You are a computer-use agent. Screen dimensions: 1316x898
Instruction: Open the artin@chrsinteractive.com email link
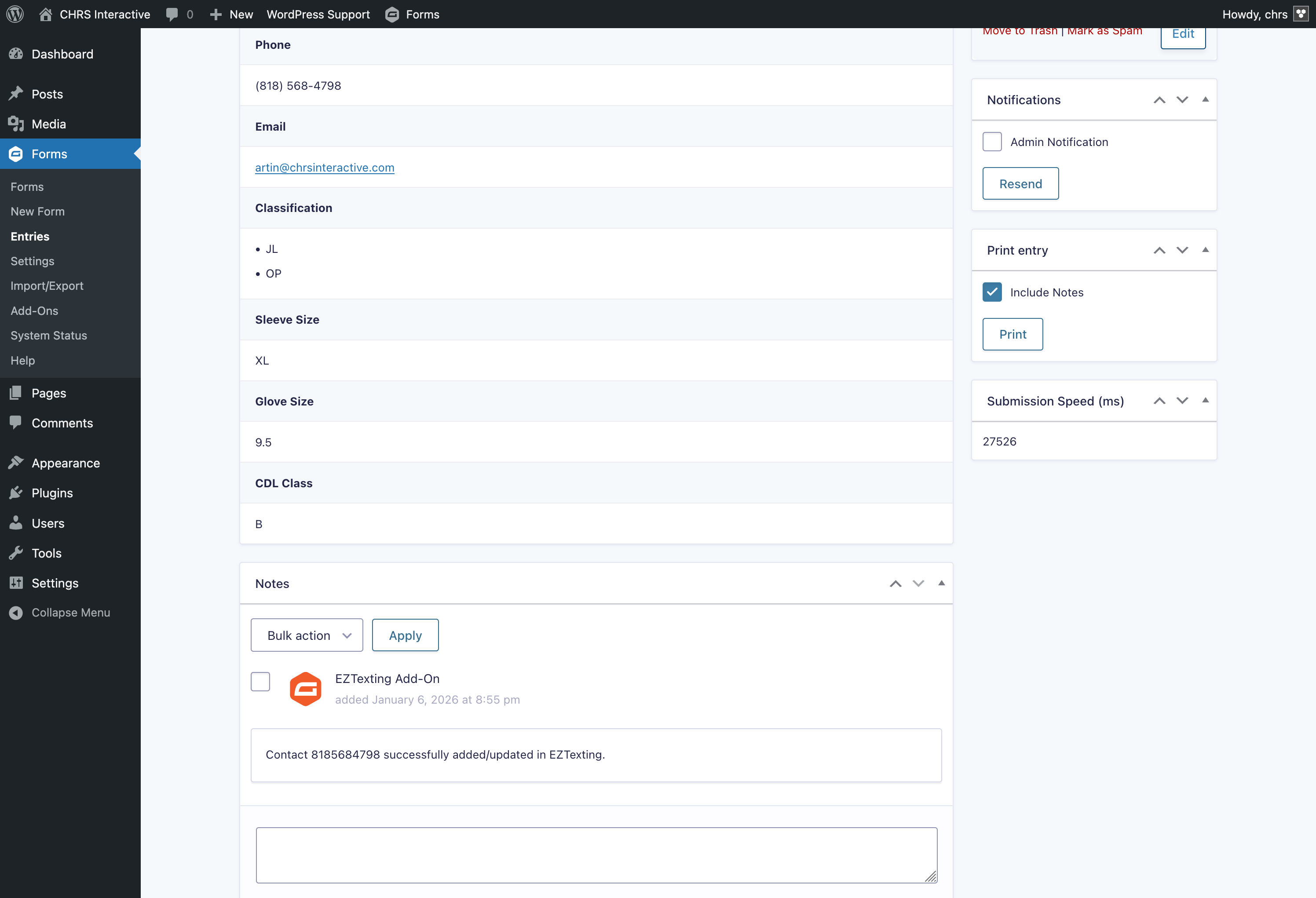tap(325, 167)
